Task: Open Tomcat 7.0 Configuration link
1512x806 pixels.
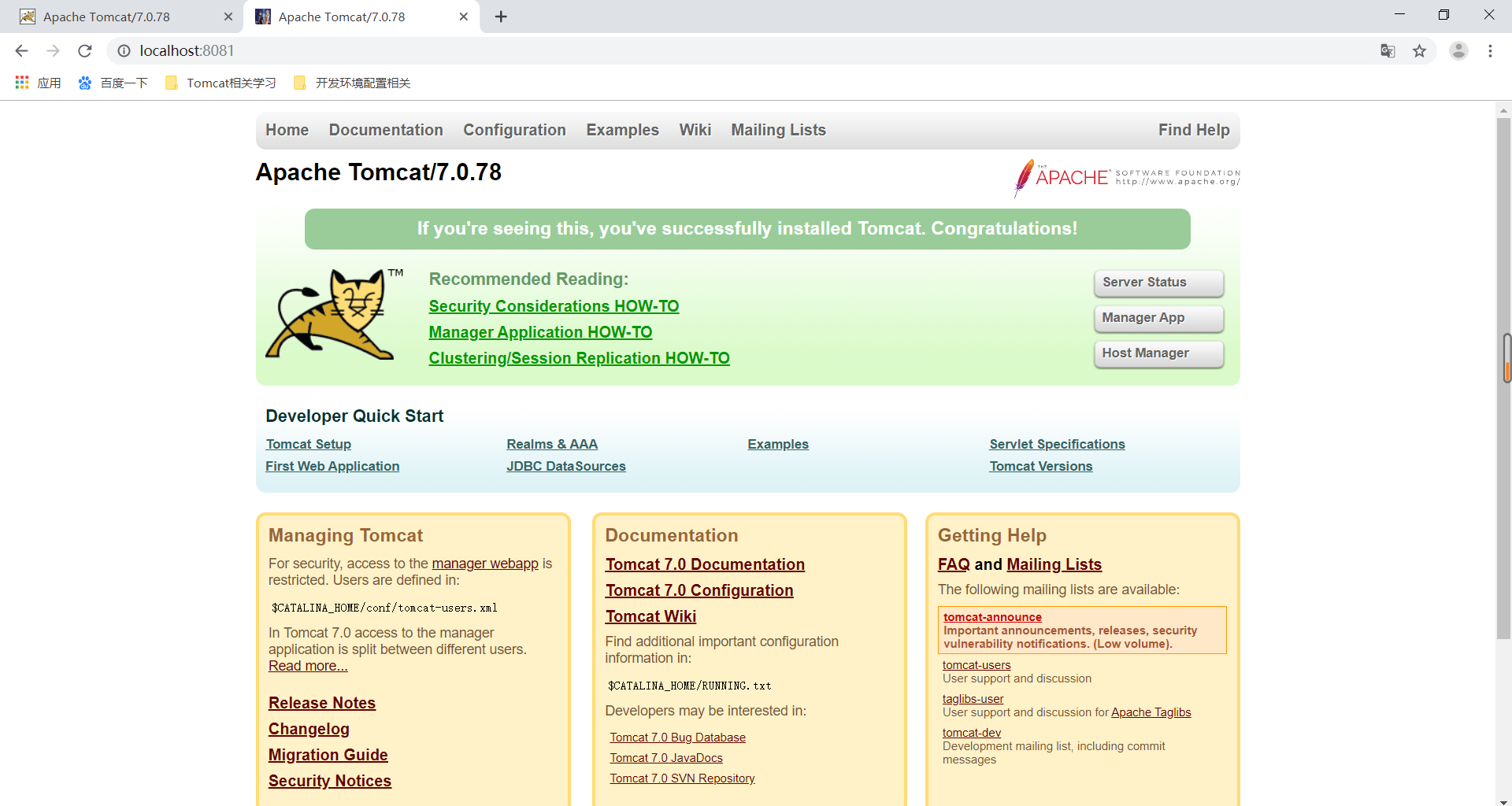Action: 699,590
